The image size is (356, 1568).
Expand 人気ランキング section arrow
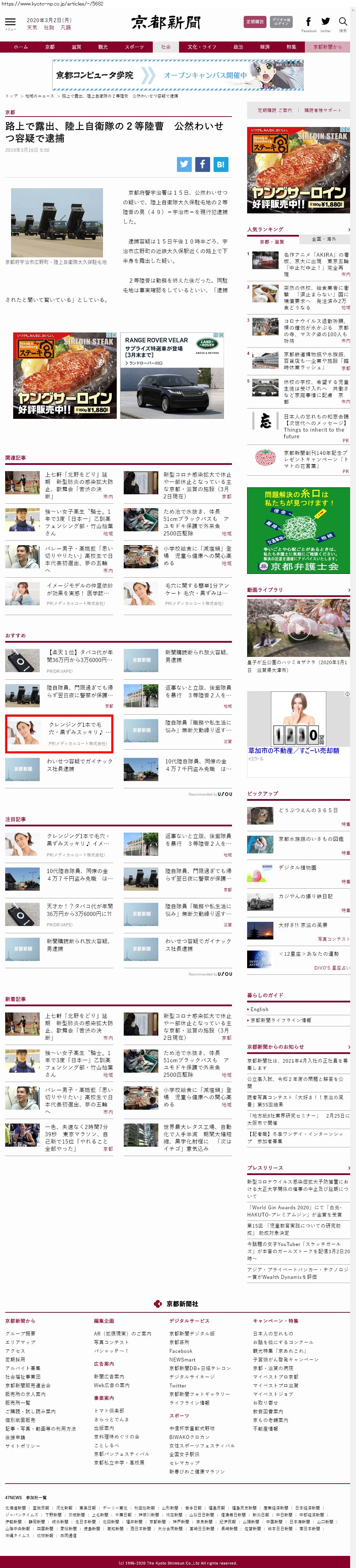pyautogui.click(x=349, y=229)
